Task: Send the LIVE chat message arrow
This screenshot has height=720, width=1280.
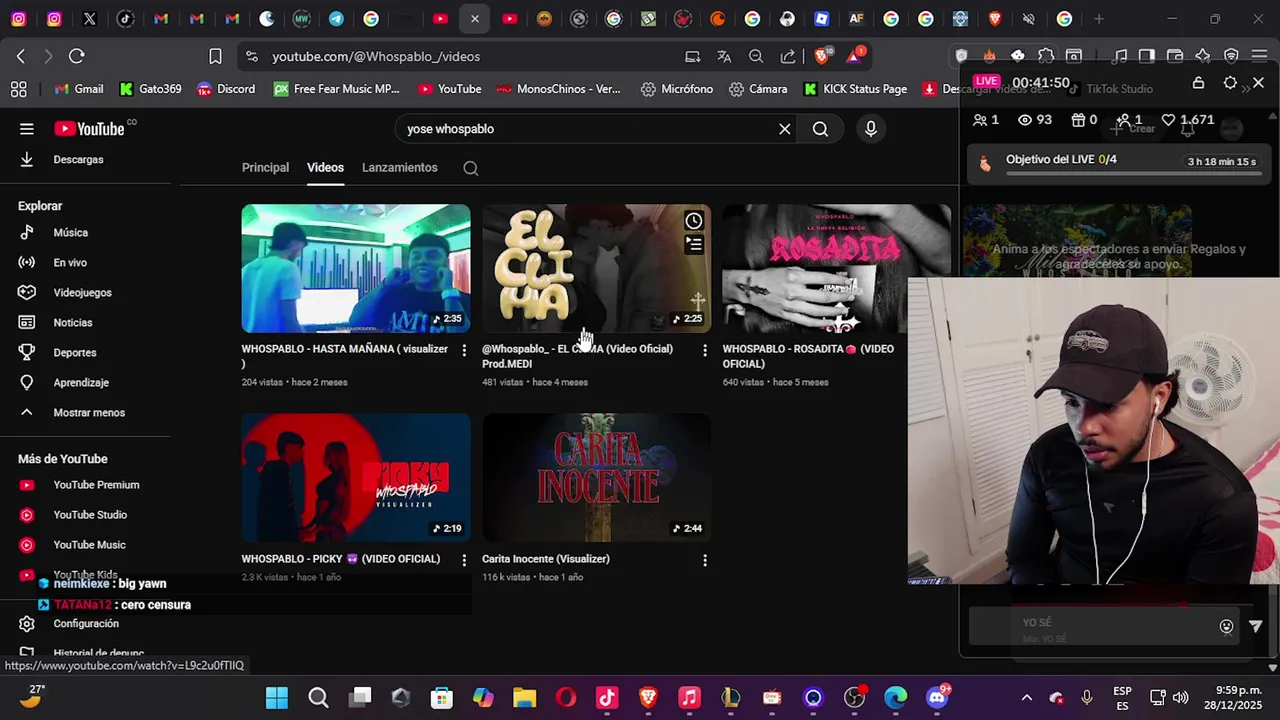Action: point(1256,626)
